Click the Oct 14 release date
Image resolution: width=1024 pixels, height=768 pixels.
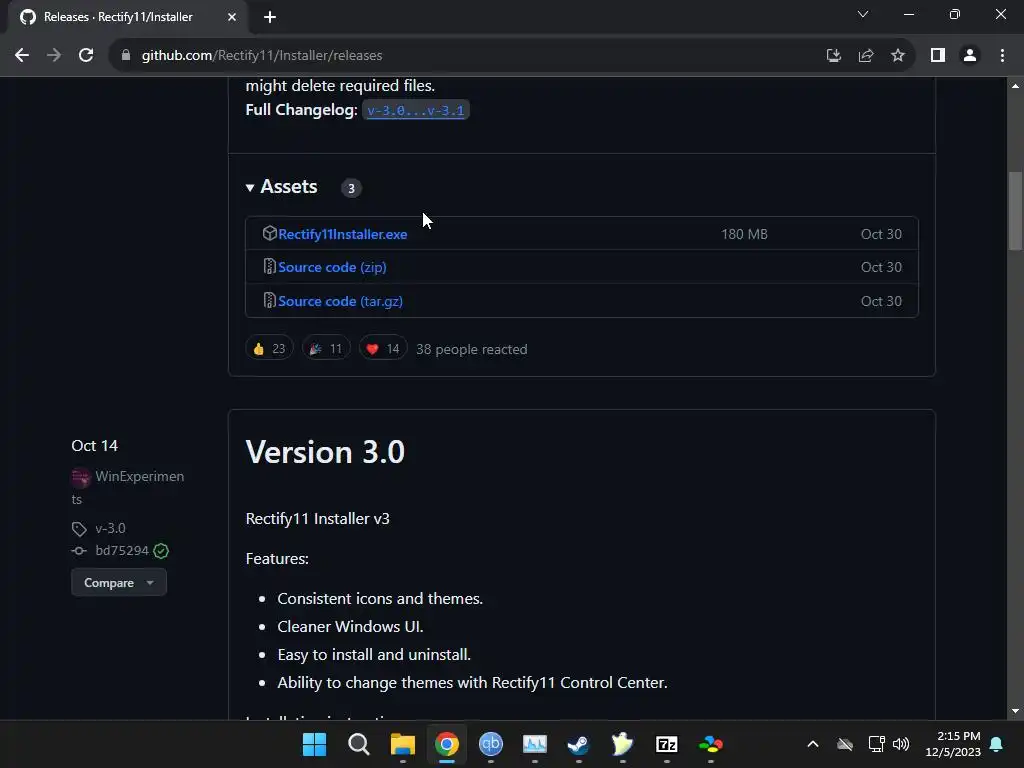coord(95,445)
